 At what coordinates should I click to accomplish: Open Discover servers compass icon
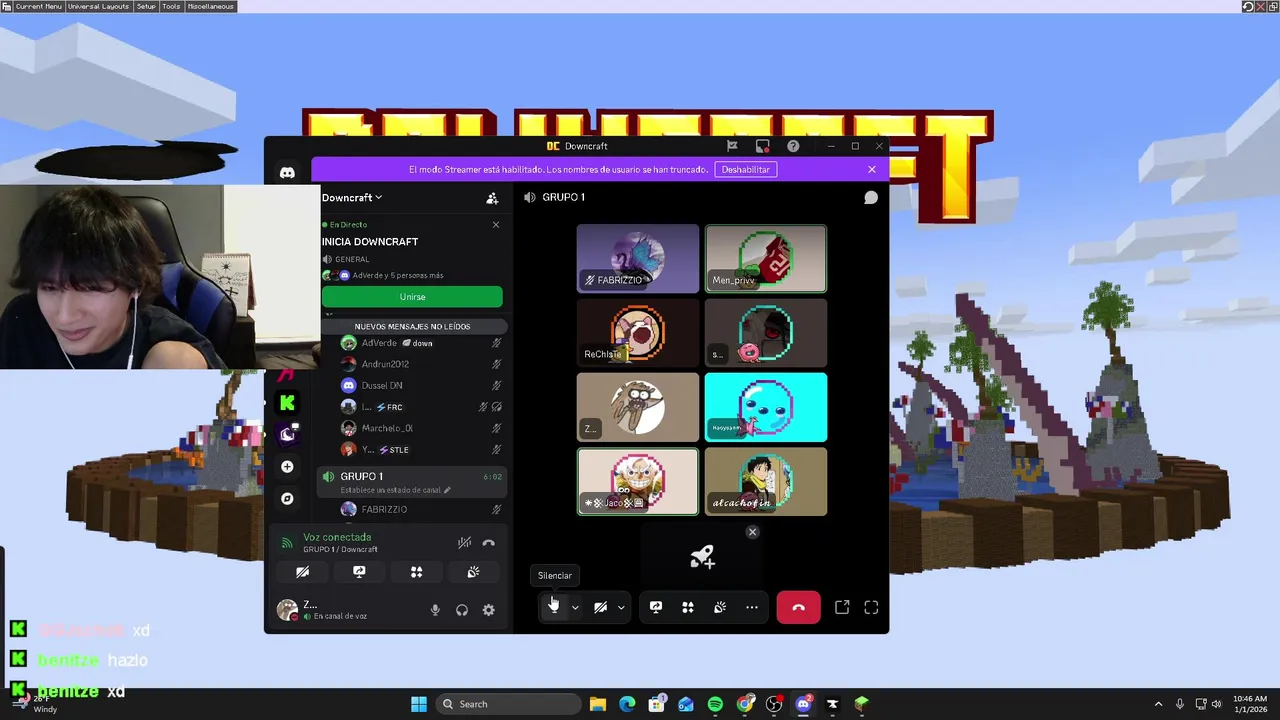(x=287, y=498)
